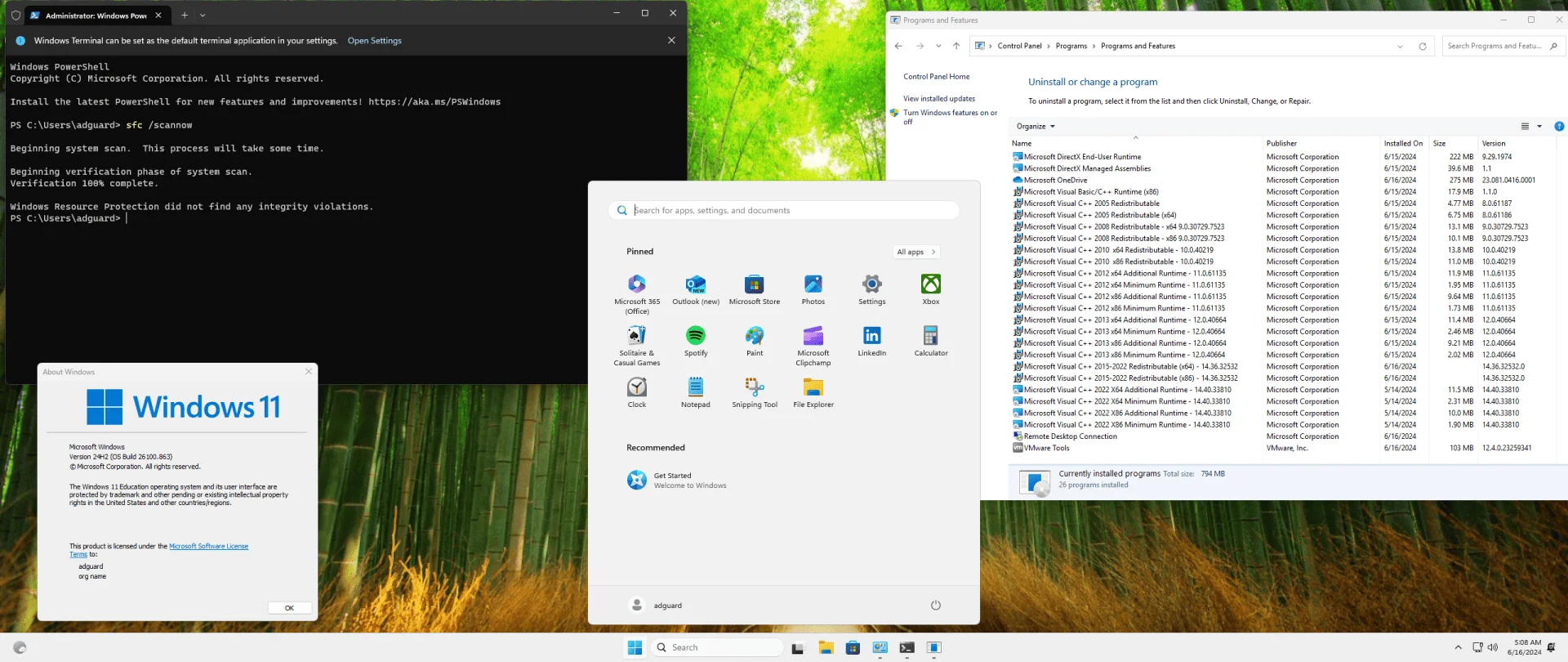The height and width of the screenshot is (662, 1568).
Task: Click View installed updates
Action: point(938,99)
